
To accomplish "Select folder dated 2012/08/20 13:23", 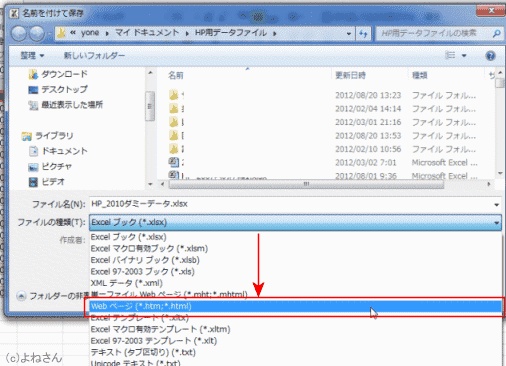I will pyautogui.click(x=323, y=95).
